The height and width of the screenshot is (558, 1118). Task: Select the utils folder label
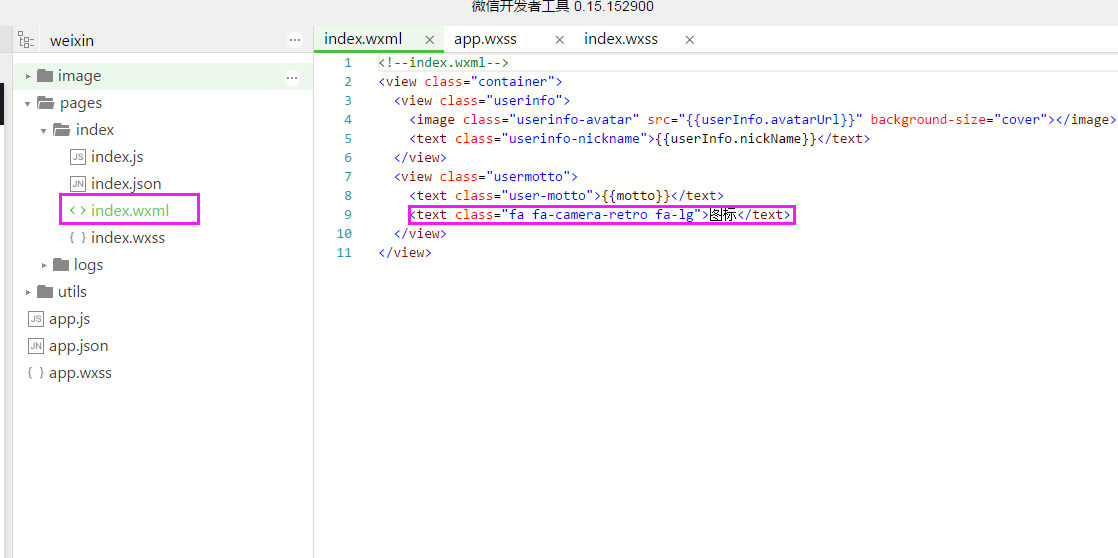point(72,291)
